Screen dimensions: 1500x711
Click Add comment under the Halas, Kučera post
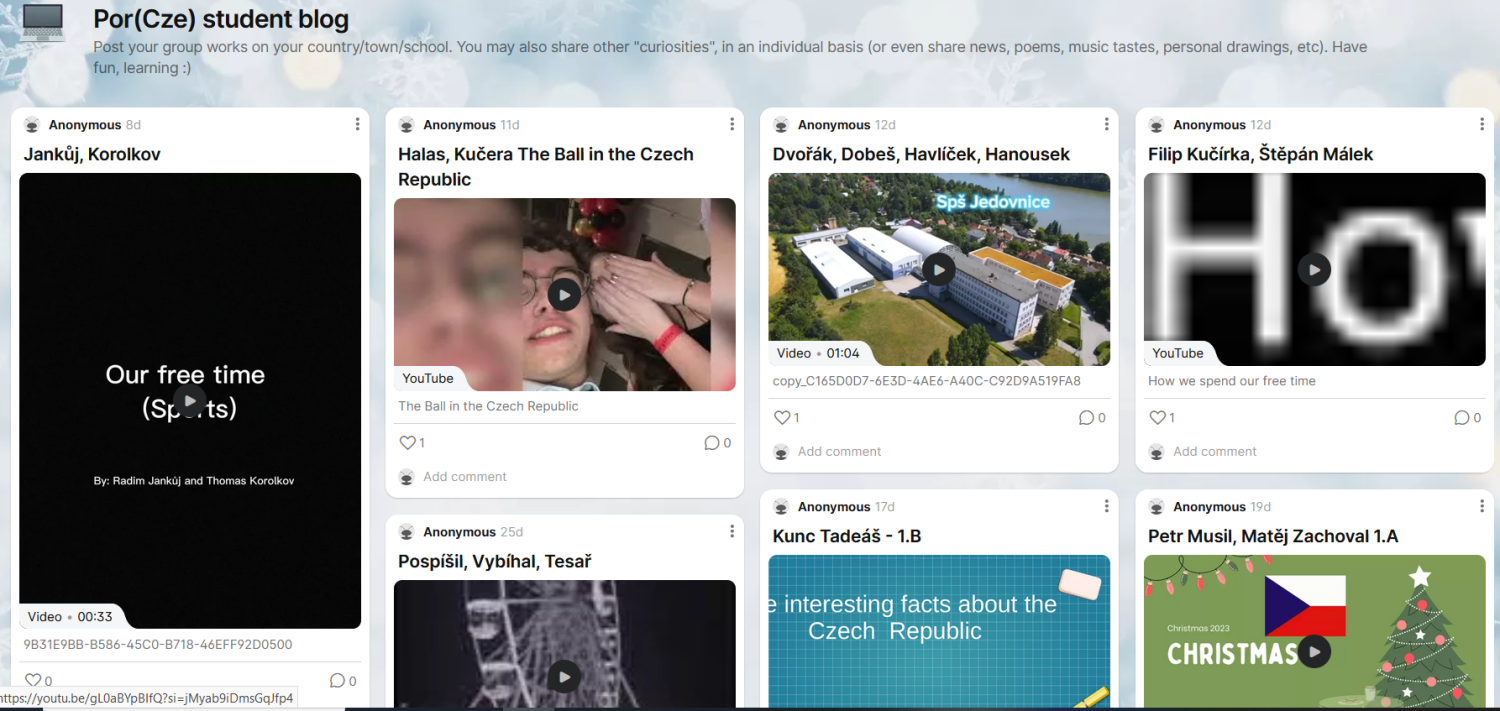click(x=465, y=477)
